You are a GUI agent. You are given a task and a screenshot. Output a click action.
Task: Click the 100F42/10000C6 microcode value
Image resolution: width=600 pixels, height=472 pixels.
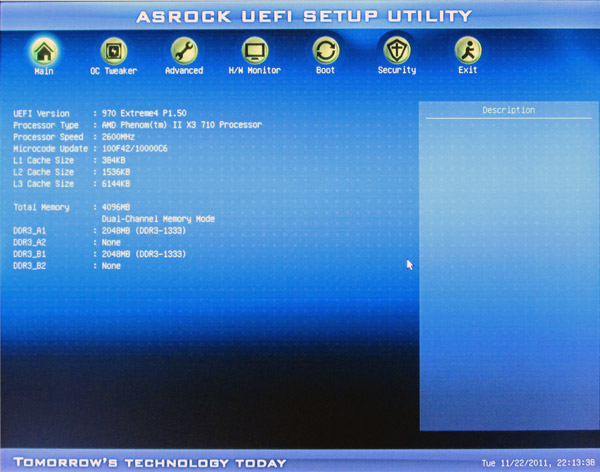coord(135,149)
